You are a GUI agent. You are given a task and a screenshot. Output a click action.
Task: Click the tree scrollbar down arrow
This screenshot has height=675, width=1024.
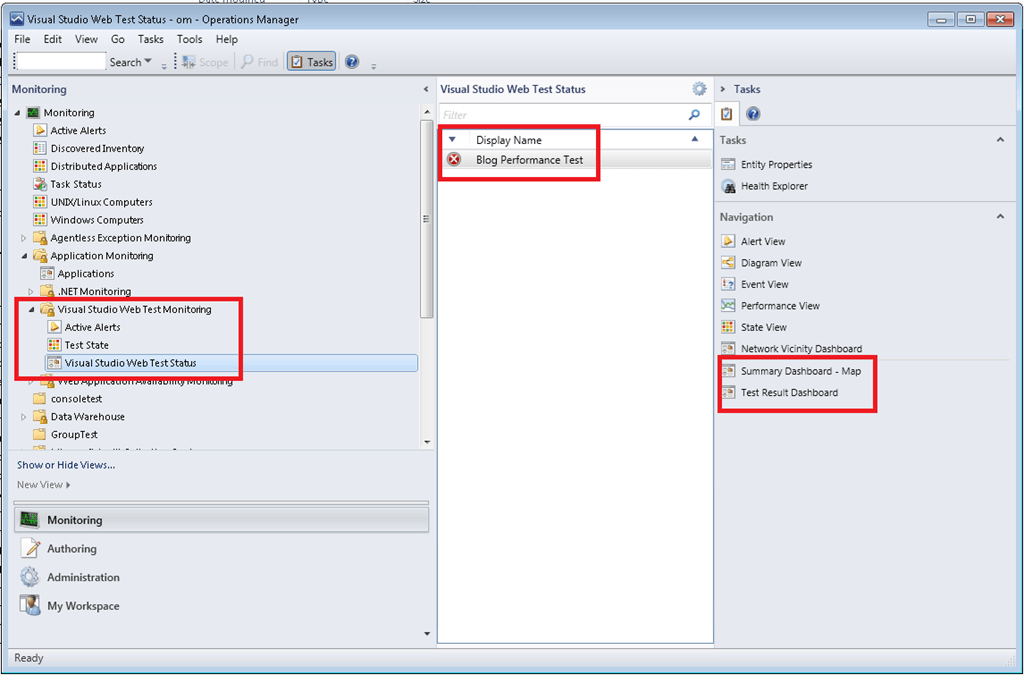click(x=427, y=442)
